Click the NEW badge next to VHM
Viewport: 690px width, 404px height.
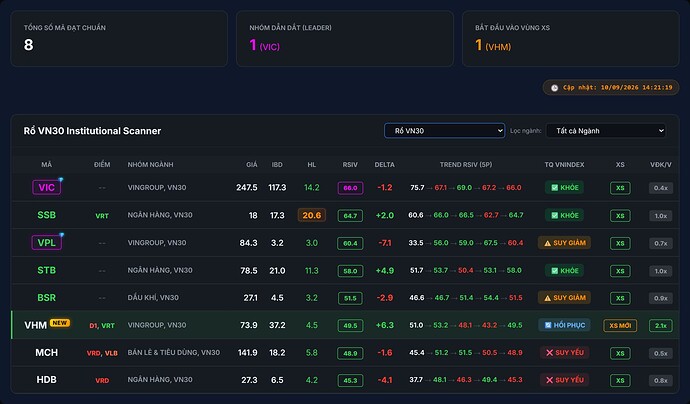click(x=60, y=323)
